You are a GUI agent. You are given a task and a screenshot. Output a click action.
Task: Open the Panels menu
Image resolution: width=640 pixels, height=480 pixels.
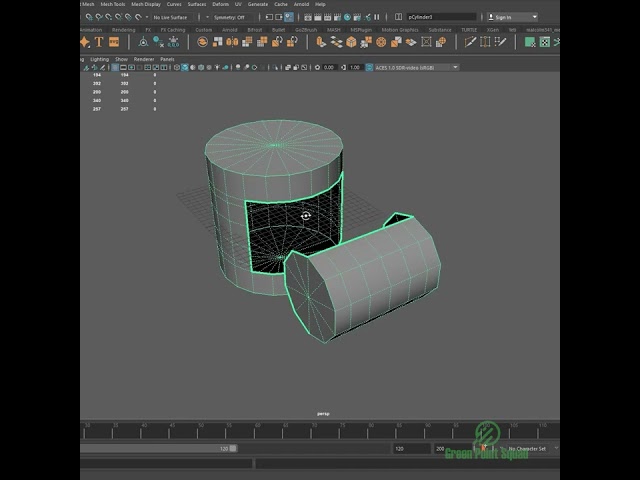(167, 59)
